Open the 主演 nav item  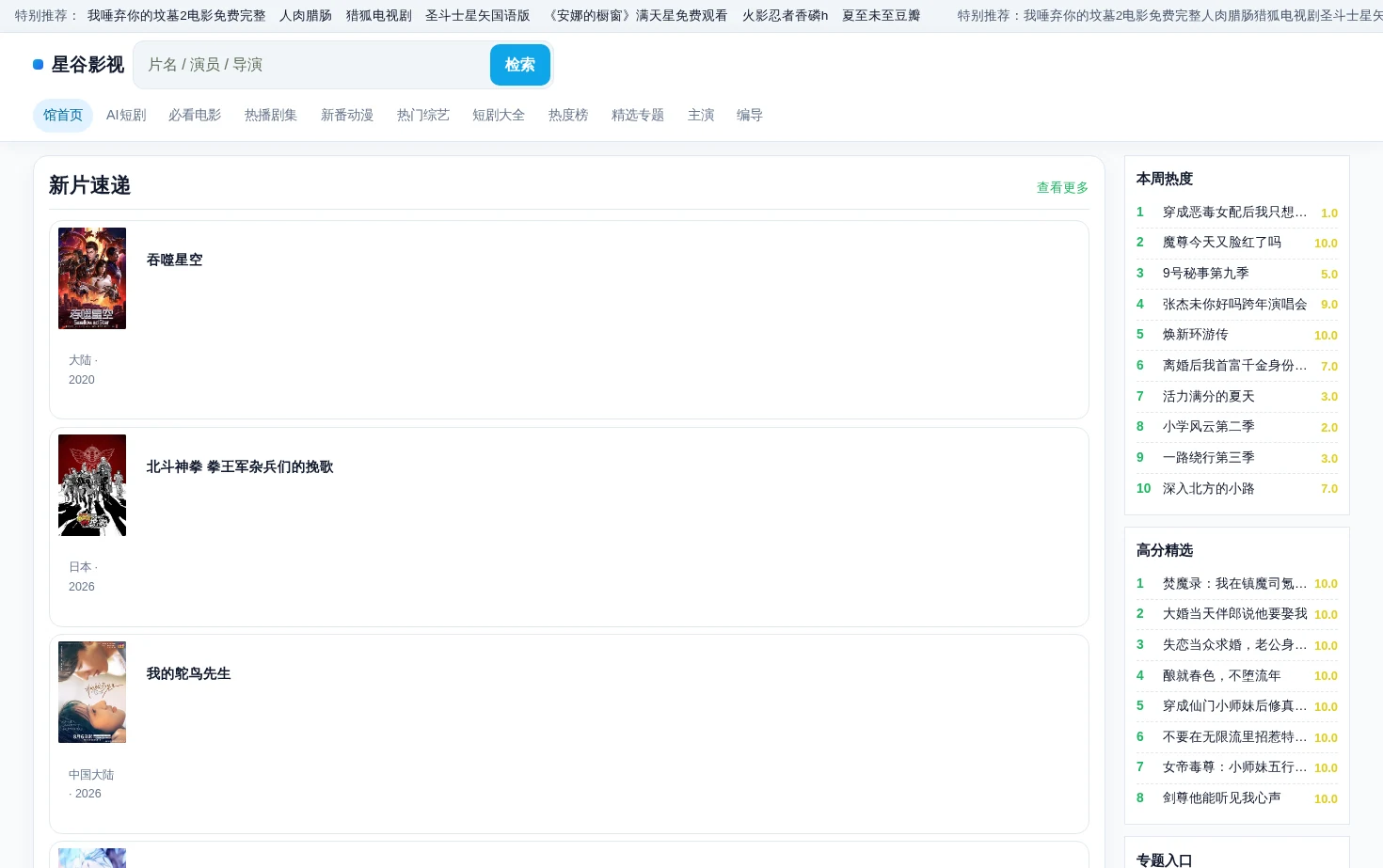(701, 116)
